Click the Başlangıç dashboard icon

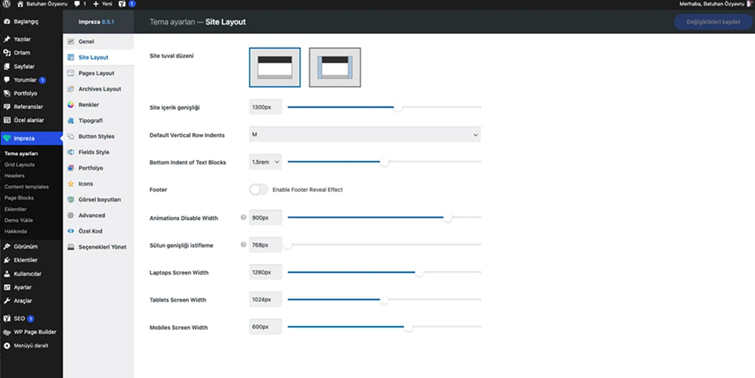(7, 22)
